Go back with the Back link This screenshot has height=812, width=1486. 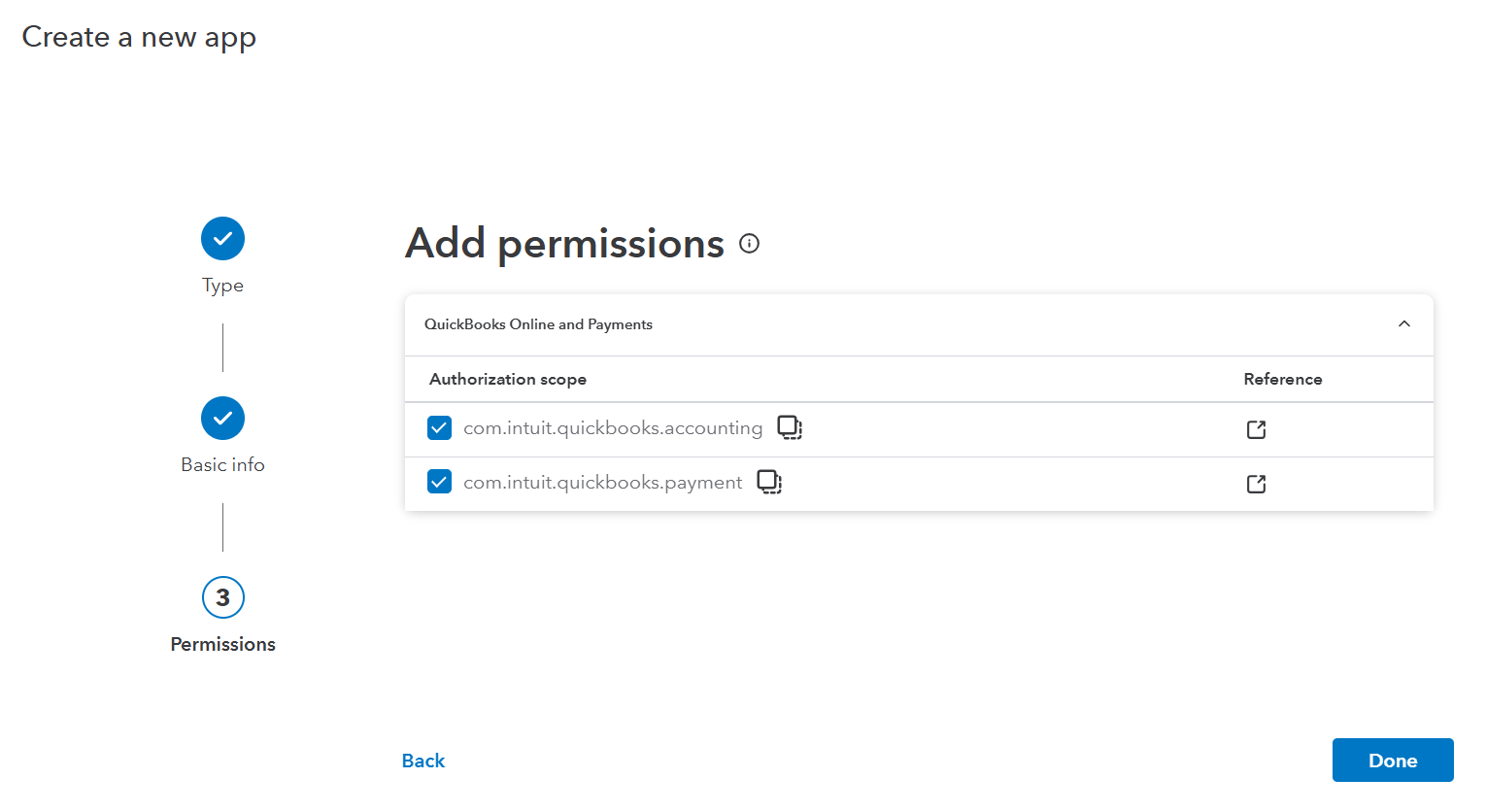click(x=423, y=761)
